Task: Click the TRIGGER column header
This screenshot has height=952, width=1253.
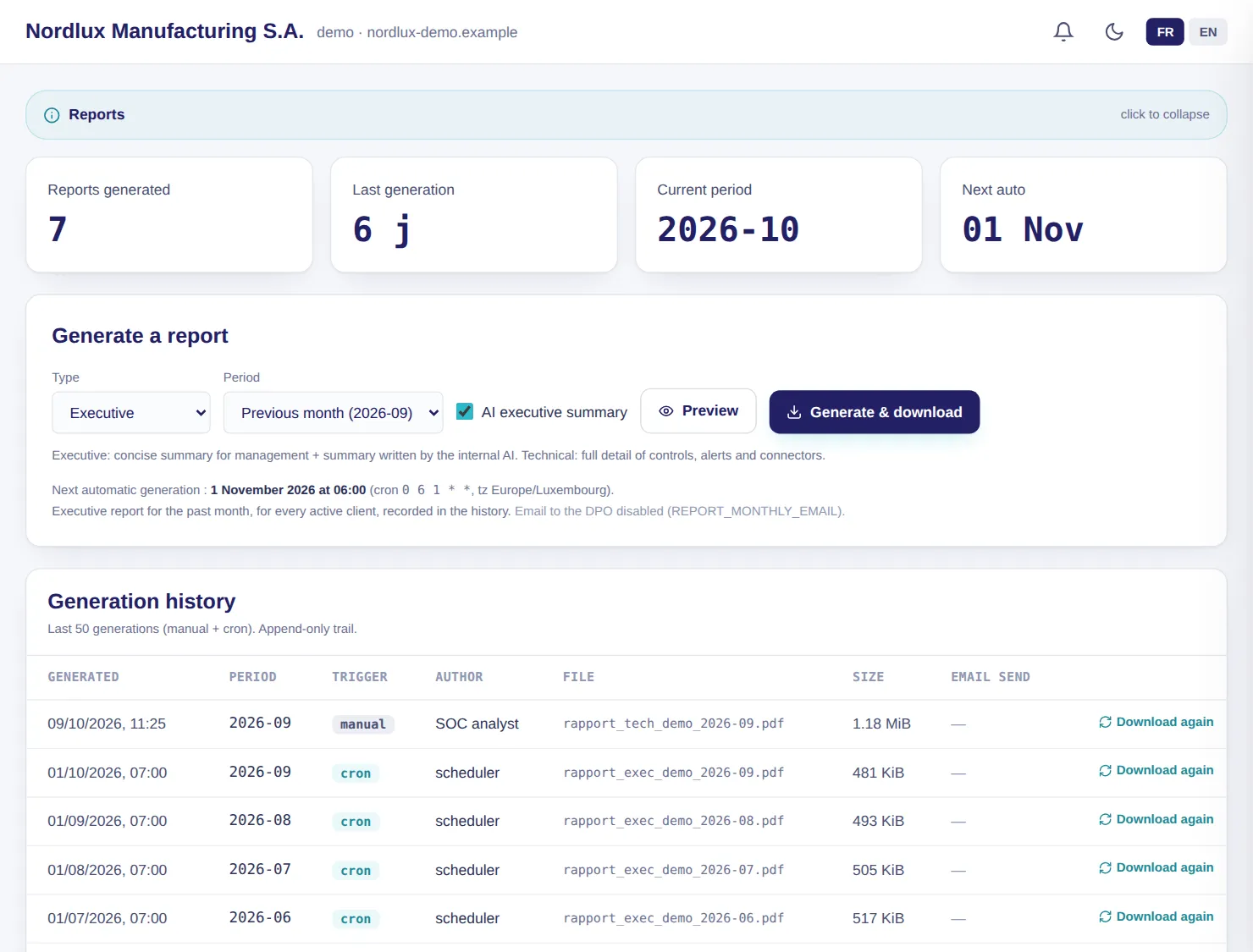Action: coord(360,677)
